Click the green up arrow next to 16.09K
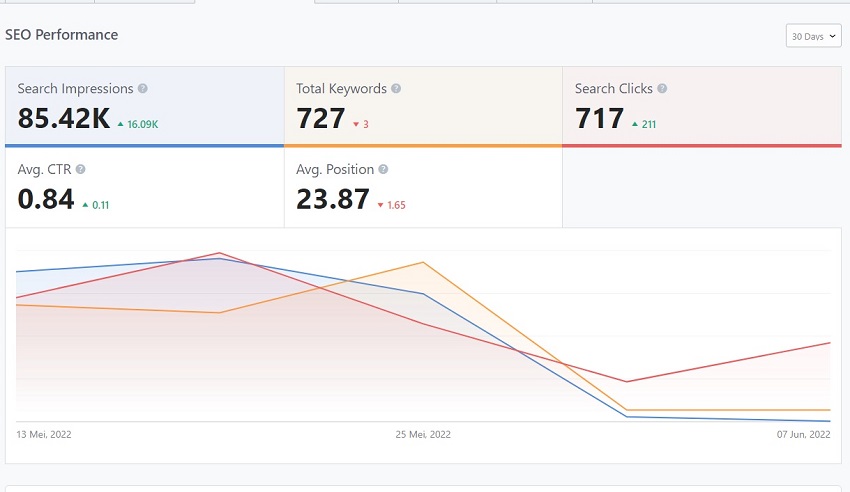Screen dimensions: 850x492 click(120, 125)
